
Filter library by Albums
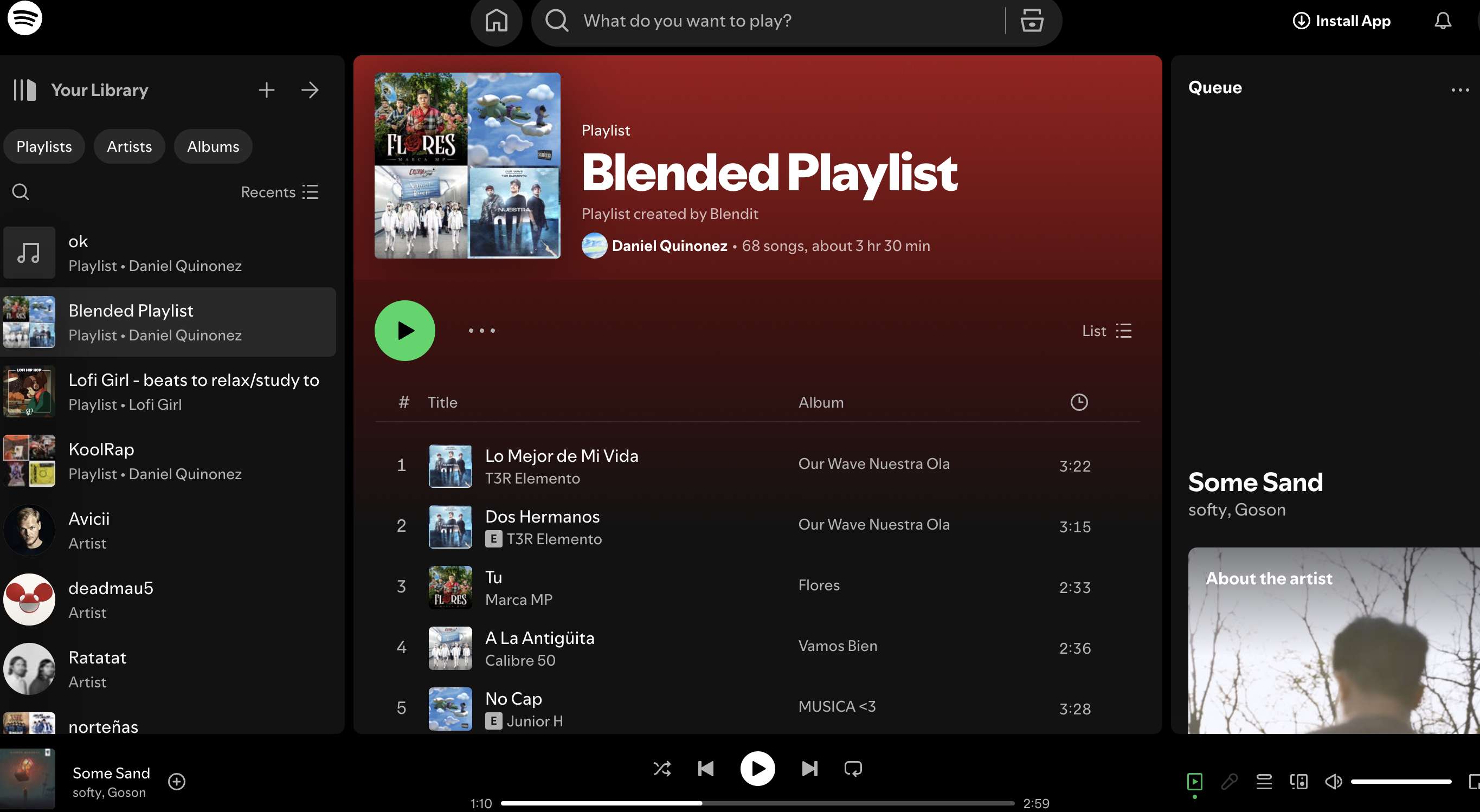click(213, 146)
